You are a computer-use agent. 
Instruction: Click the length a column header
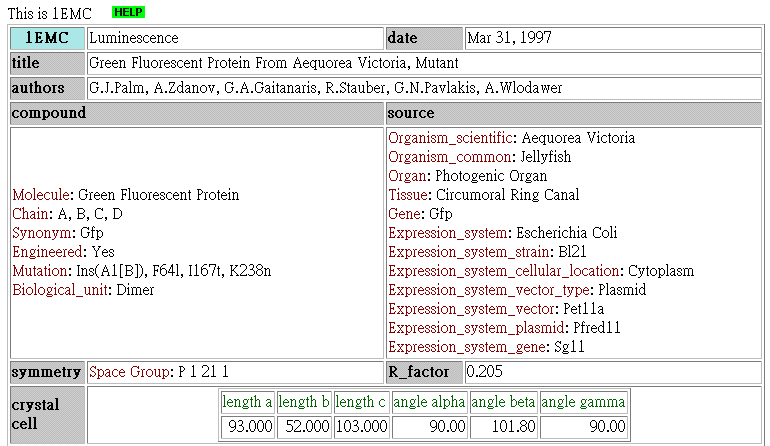[247, 402]
